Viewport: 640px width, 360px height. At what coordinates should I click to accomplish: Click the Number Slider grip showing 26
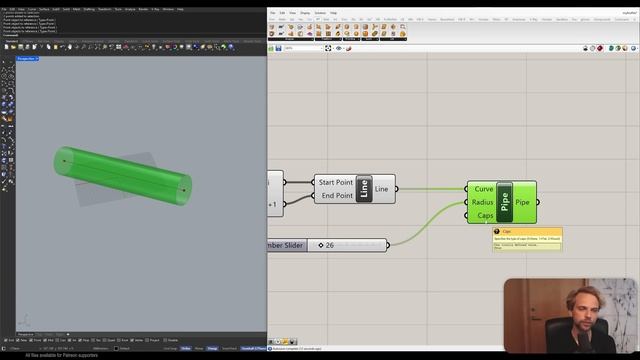321,245
